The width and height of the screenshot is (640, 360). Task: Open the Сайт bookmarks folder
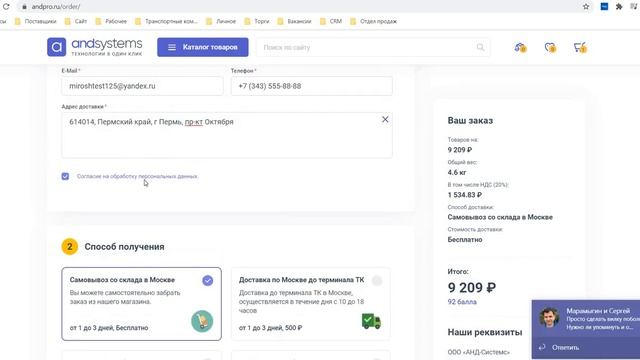tap(76, 21)
